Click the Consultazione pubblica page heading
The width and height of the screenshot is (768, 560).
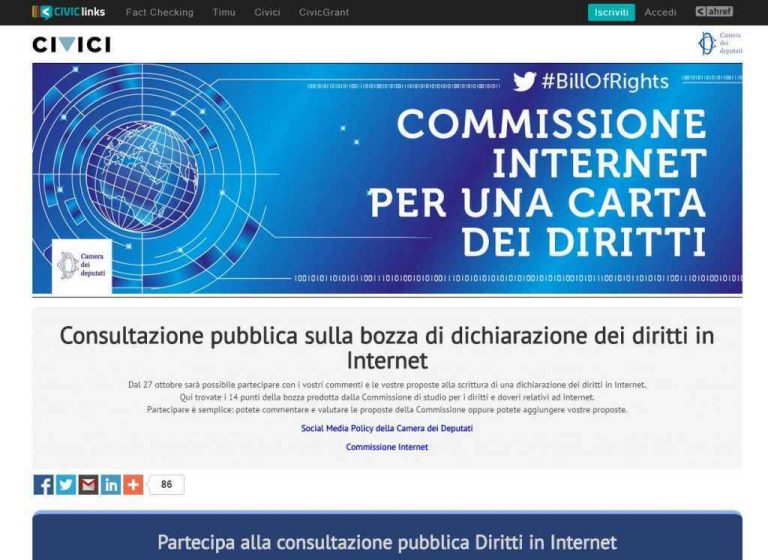pos(387,348)
